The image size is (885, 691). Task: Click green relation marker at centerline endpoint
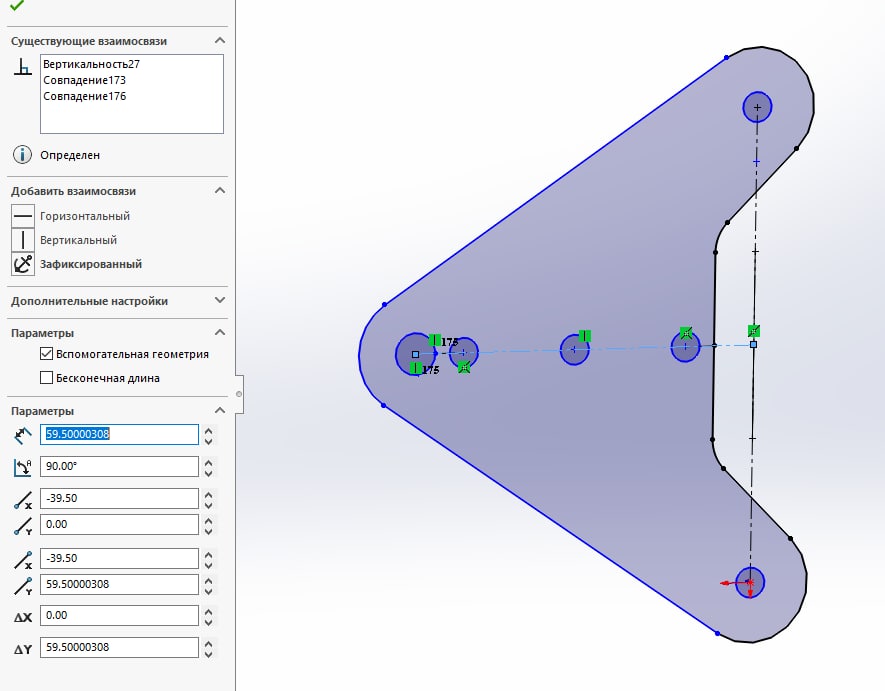(754, 330)
